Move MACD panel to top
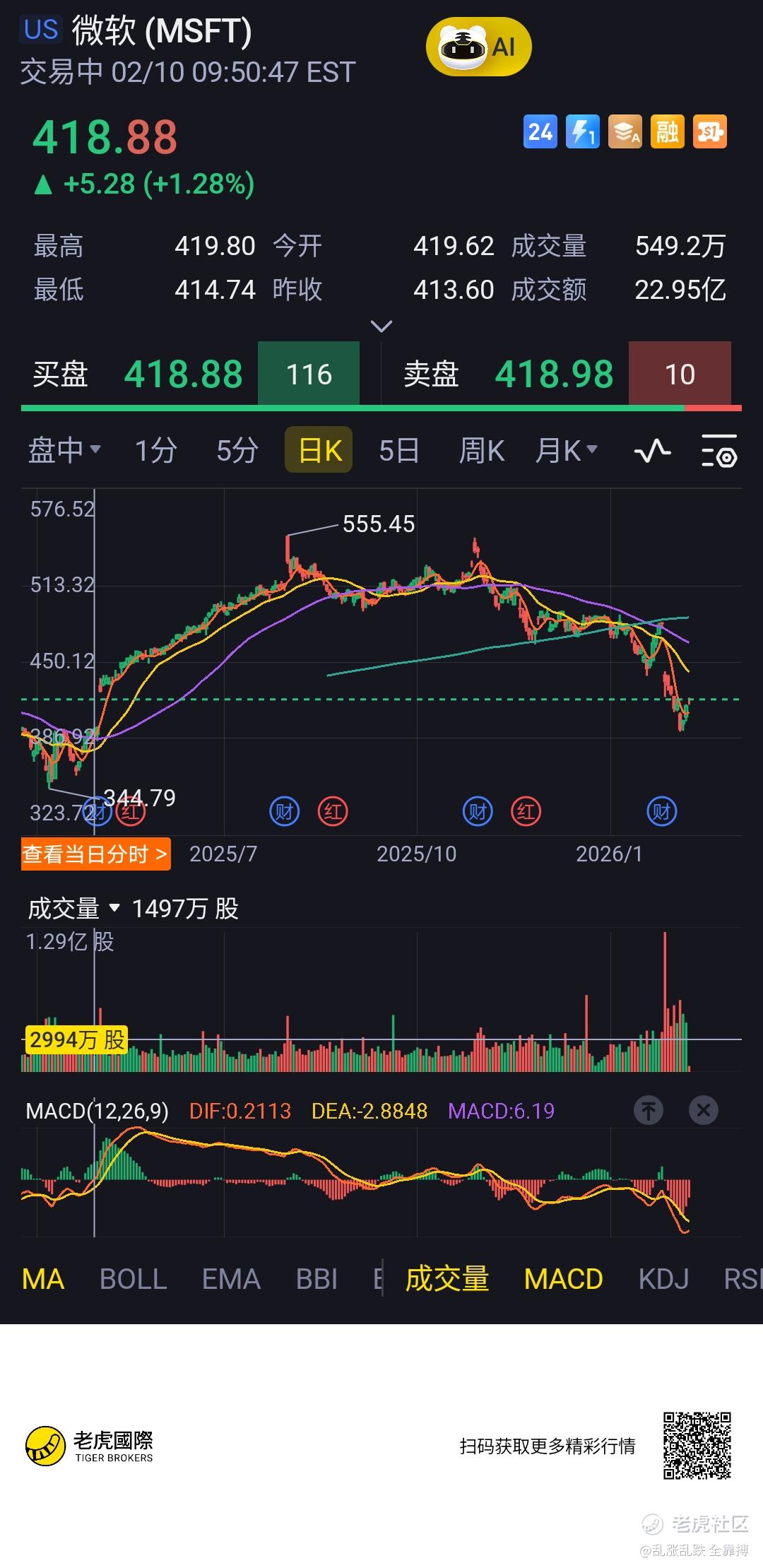Image resolution: width=763 pixels, height=1568 pixels. coord(649,1110)
